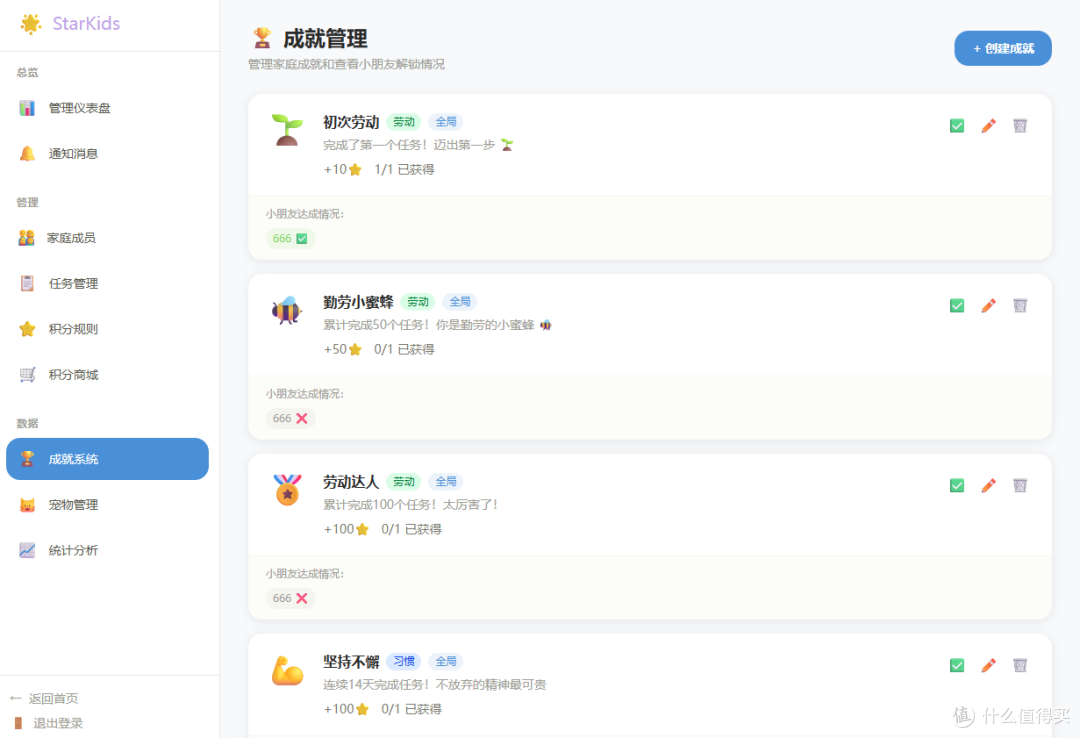The width and height of the screenshot is (1080, 738).
Task: Toggle the enabled checkbox for 勤劳小蜜蜂
Action: 957,305
